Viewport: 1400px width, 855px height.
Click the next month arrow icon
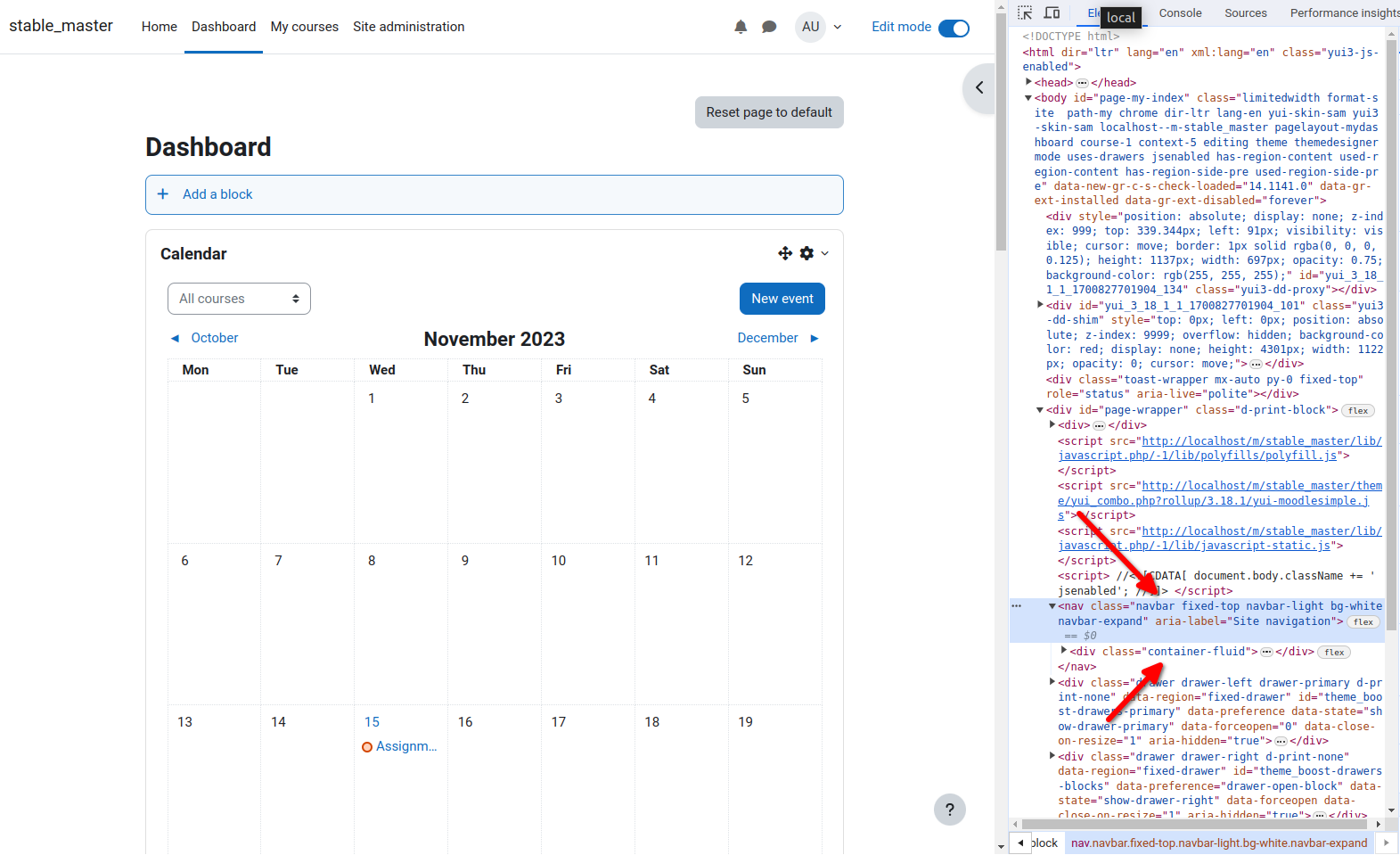(x=815, y=338)
